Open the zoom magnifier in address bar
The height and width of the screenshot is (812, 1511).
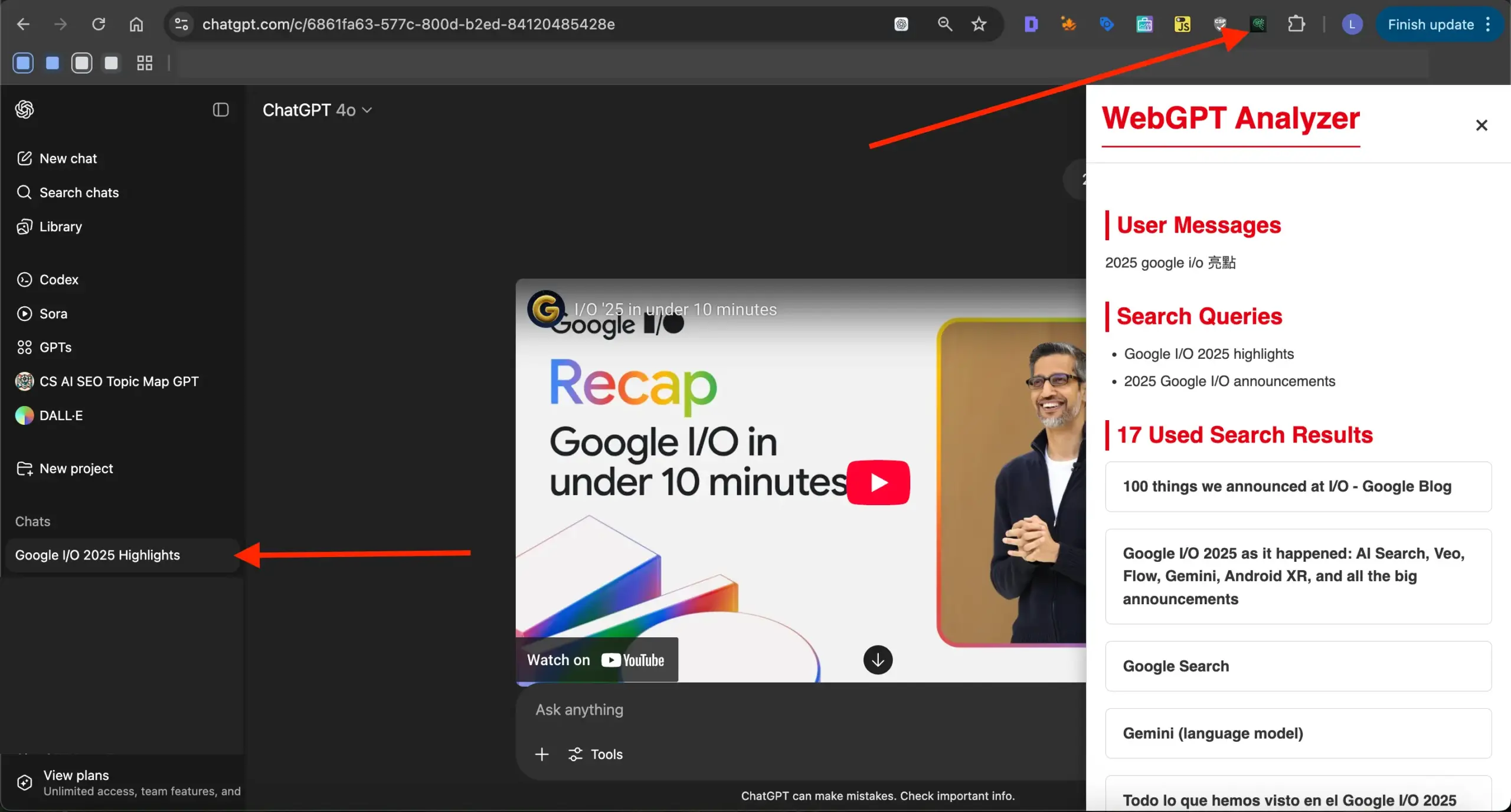[945, 24]
